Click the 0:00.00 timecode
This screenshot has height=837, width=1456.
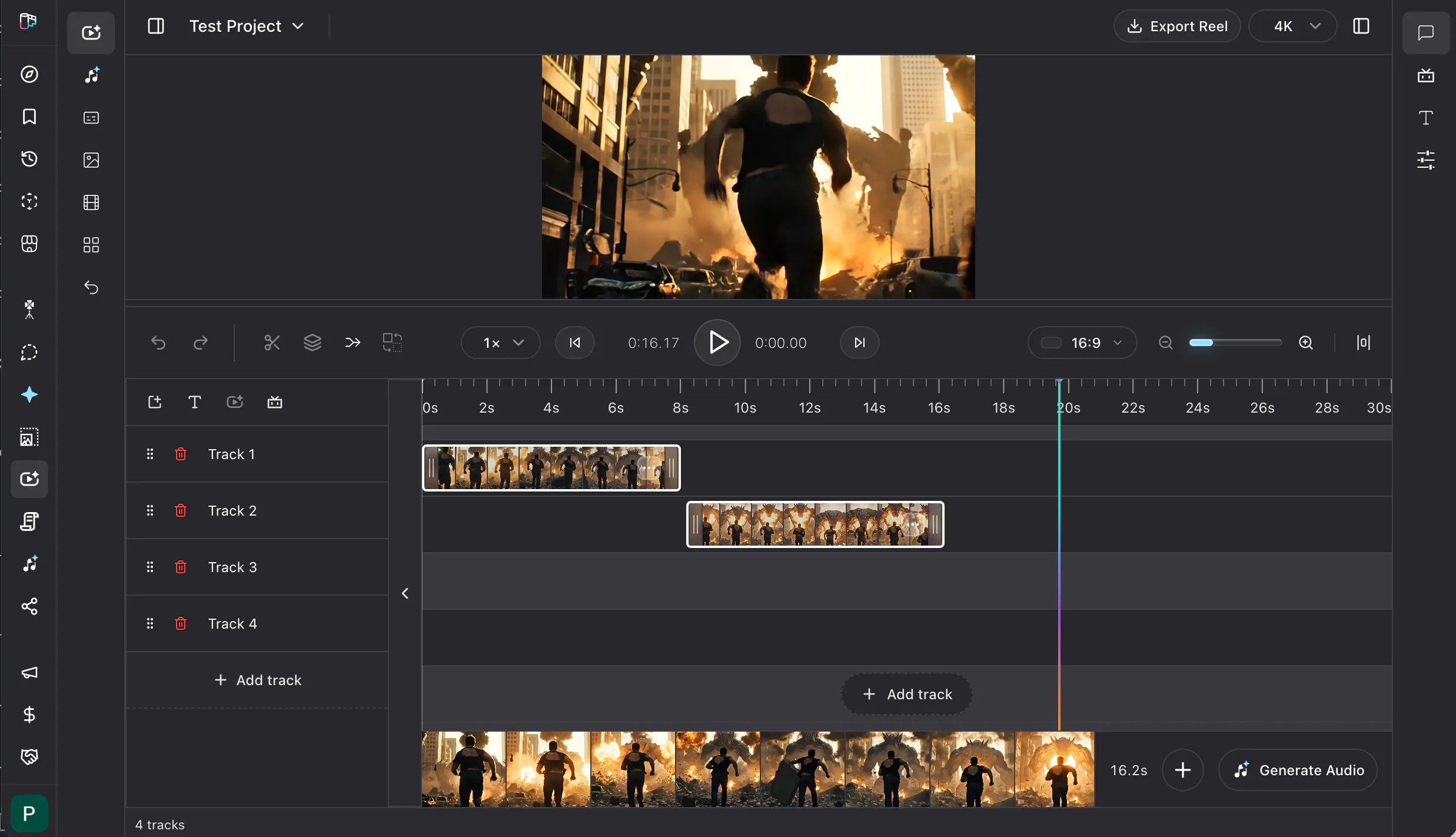[x=781, y=343]
